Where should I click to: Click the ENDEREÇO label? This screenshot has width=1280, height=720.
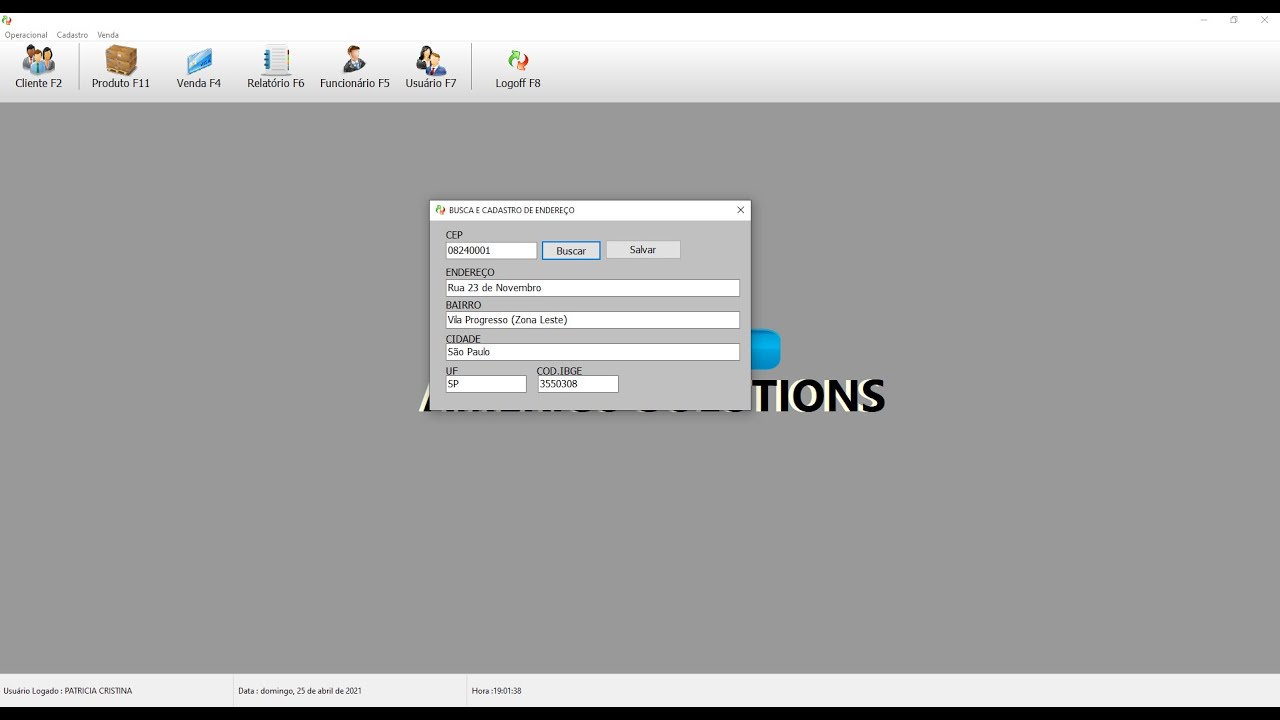pyautogui.click(x=470, y=272)
